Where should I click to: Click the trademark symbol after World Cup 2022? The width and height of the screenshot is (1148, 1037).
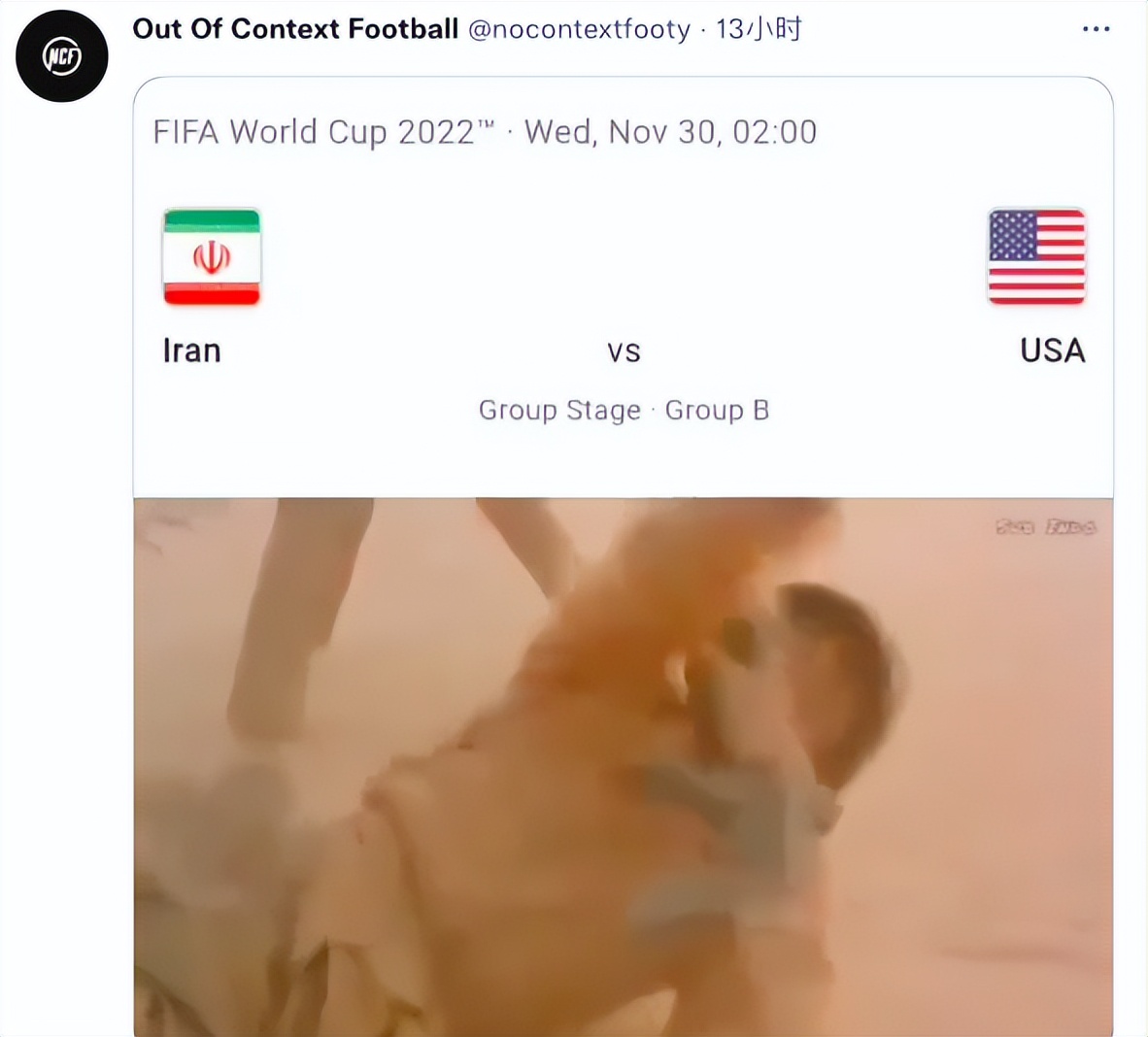(487, 123)
